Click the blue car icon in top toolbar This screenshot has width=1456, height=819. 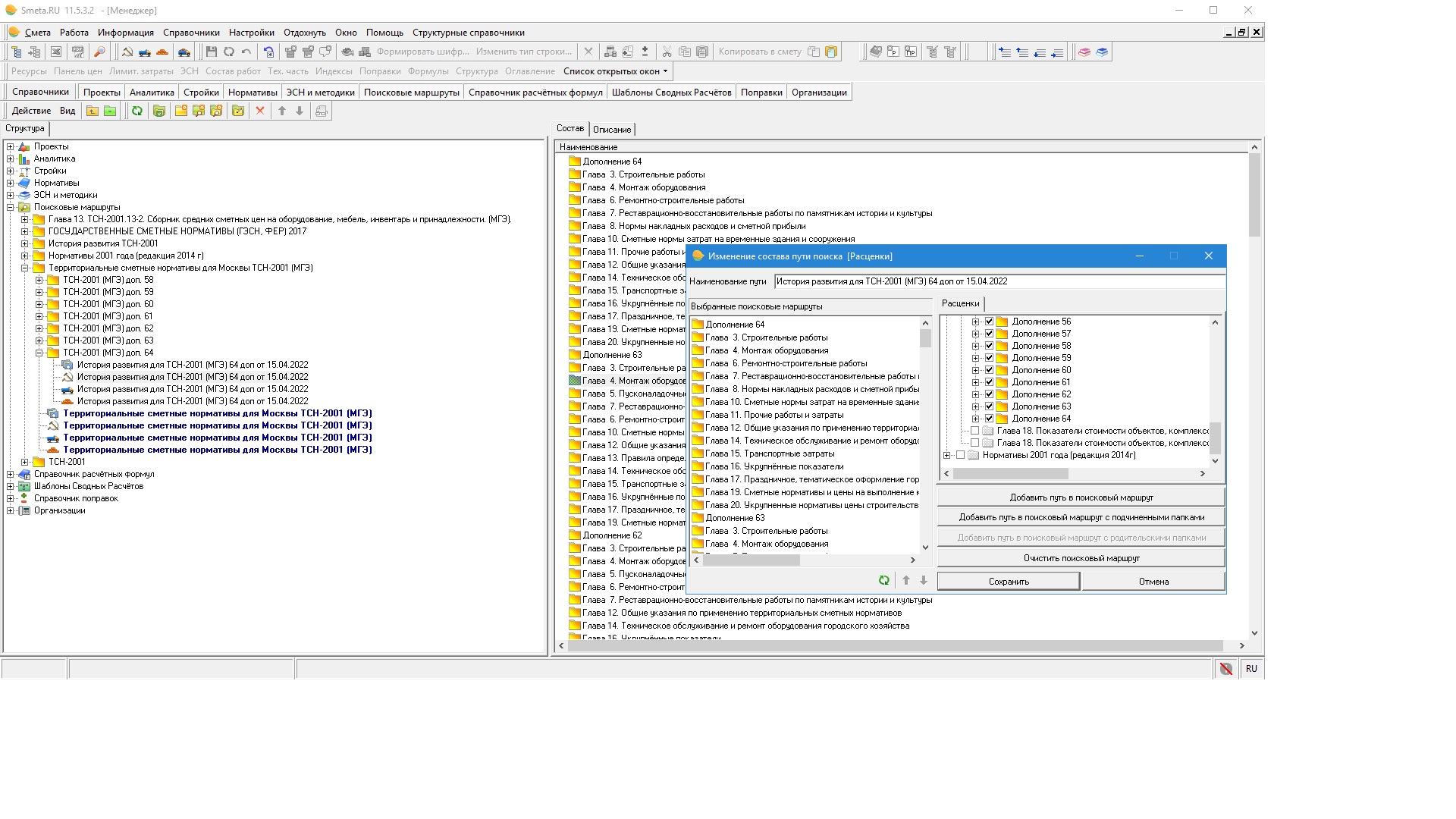click(184, 52)
